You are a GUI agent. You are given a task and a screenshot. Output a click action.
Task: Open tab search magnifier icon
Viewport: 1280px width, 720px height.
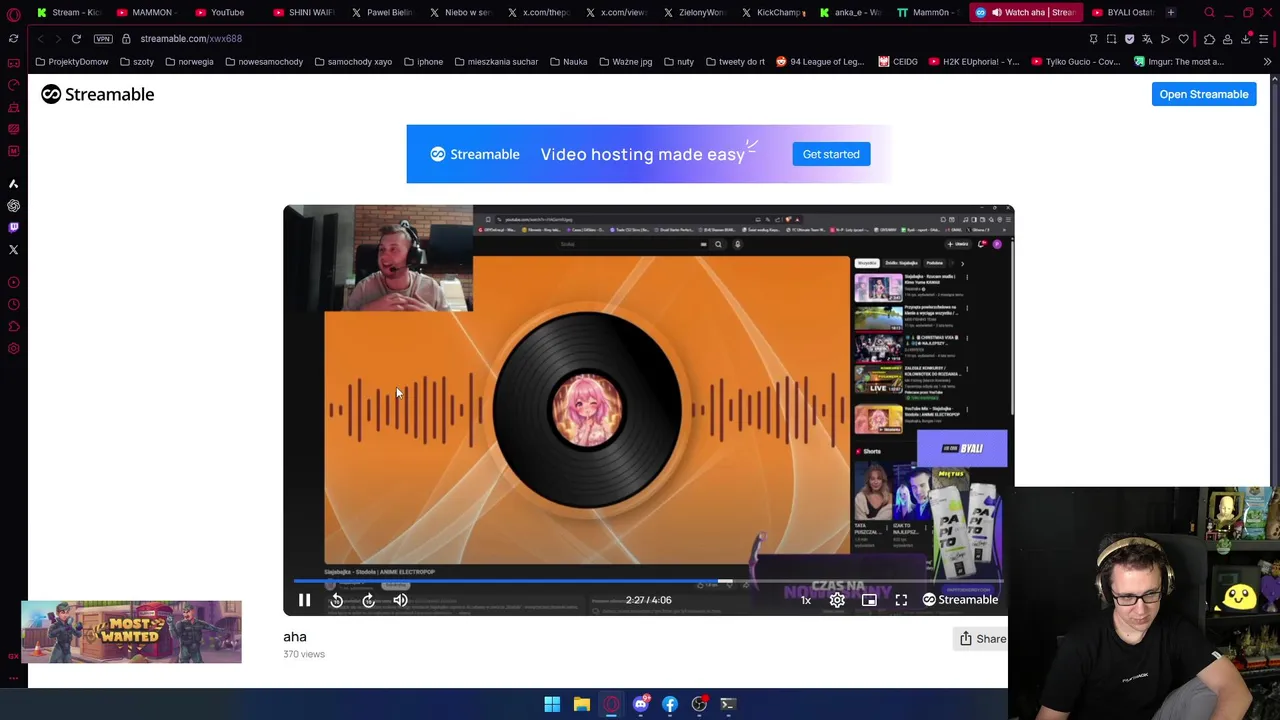click(1209, 12)
